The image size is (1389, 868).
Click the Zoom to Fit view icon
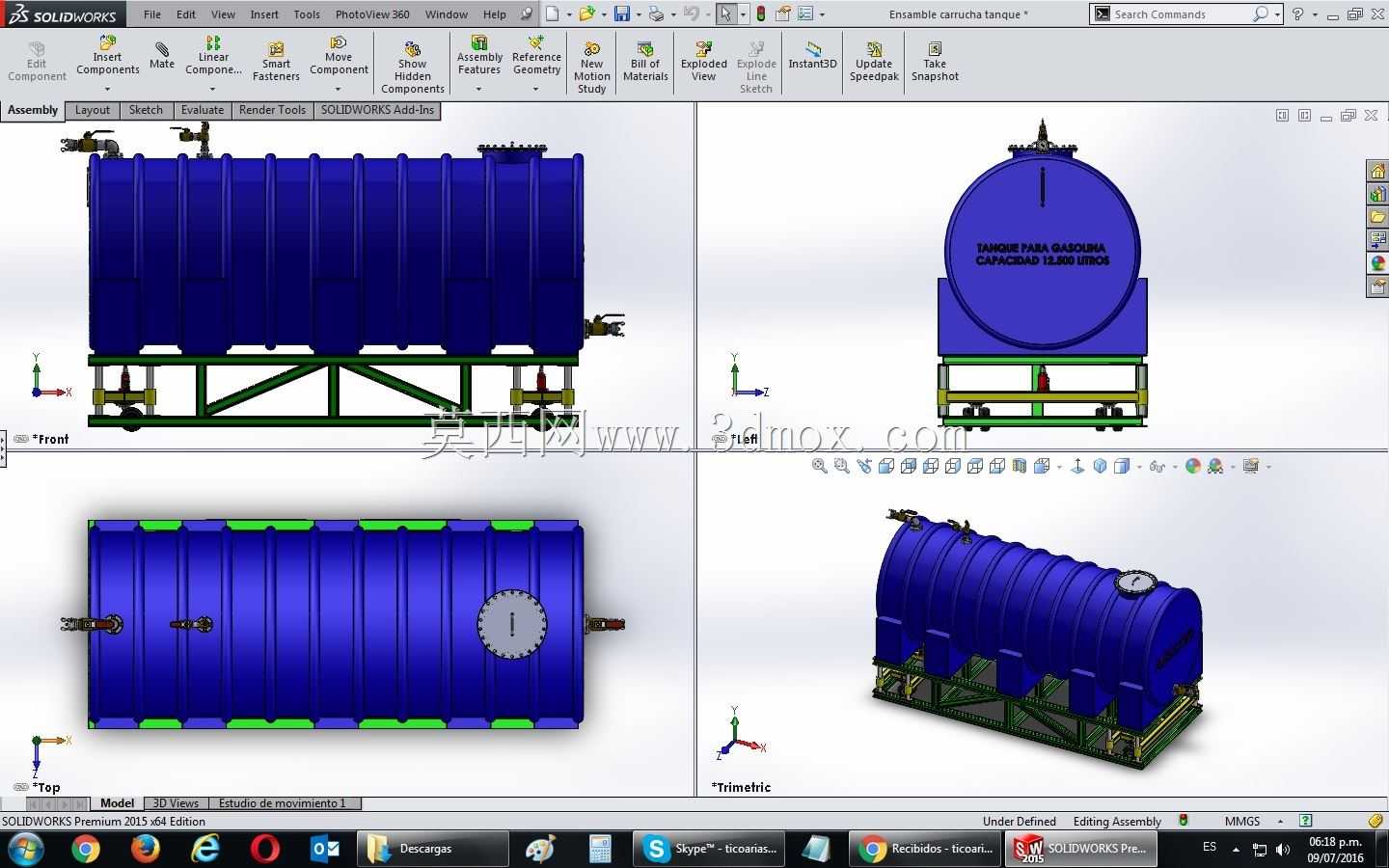click(819, 466)
